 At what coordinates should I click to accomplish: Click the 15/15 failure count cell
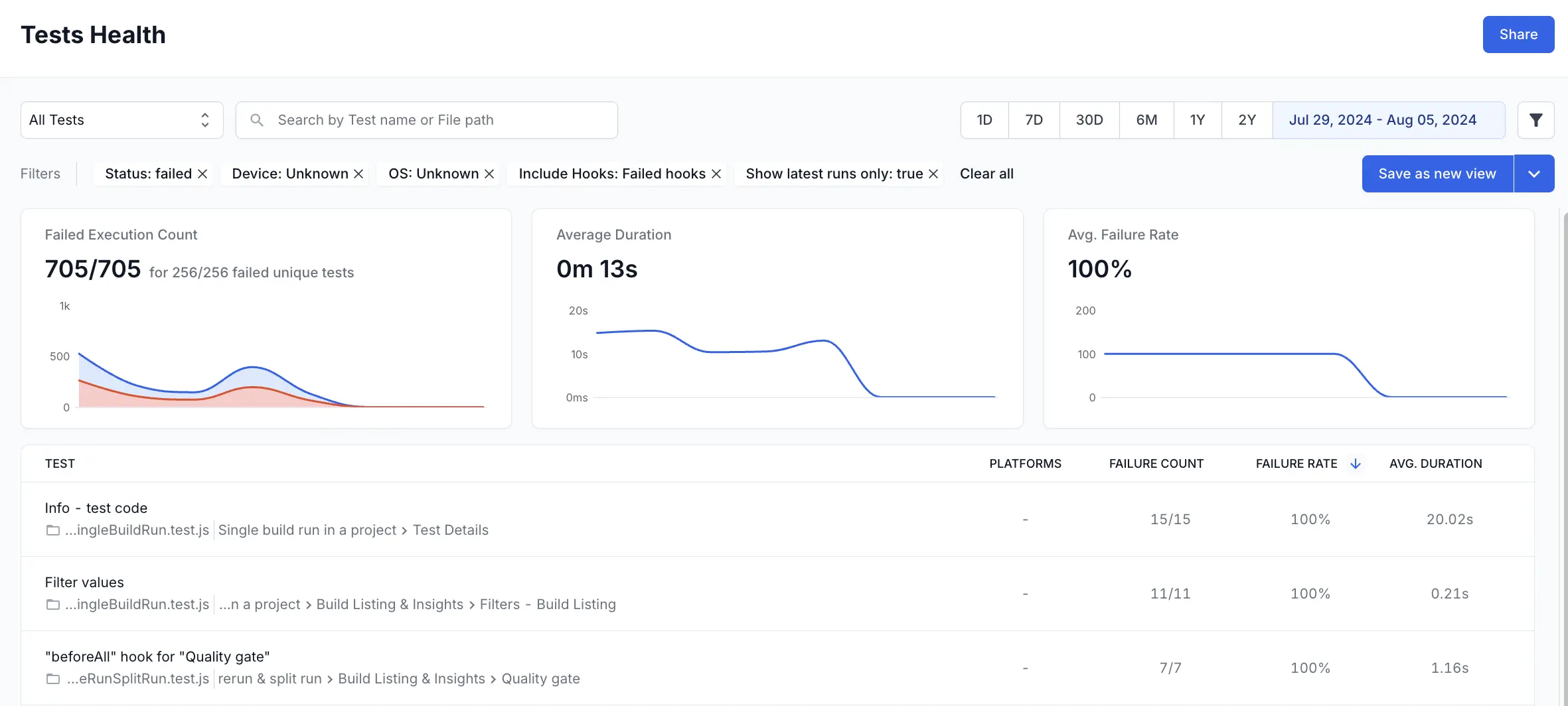pos(1170,520)
